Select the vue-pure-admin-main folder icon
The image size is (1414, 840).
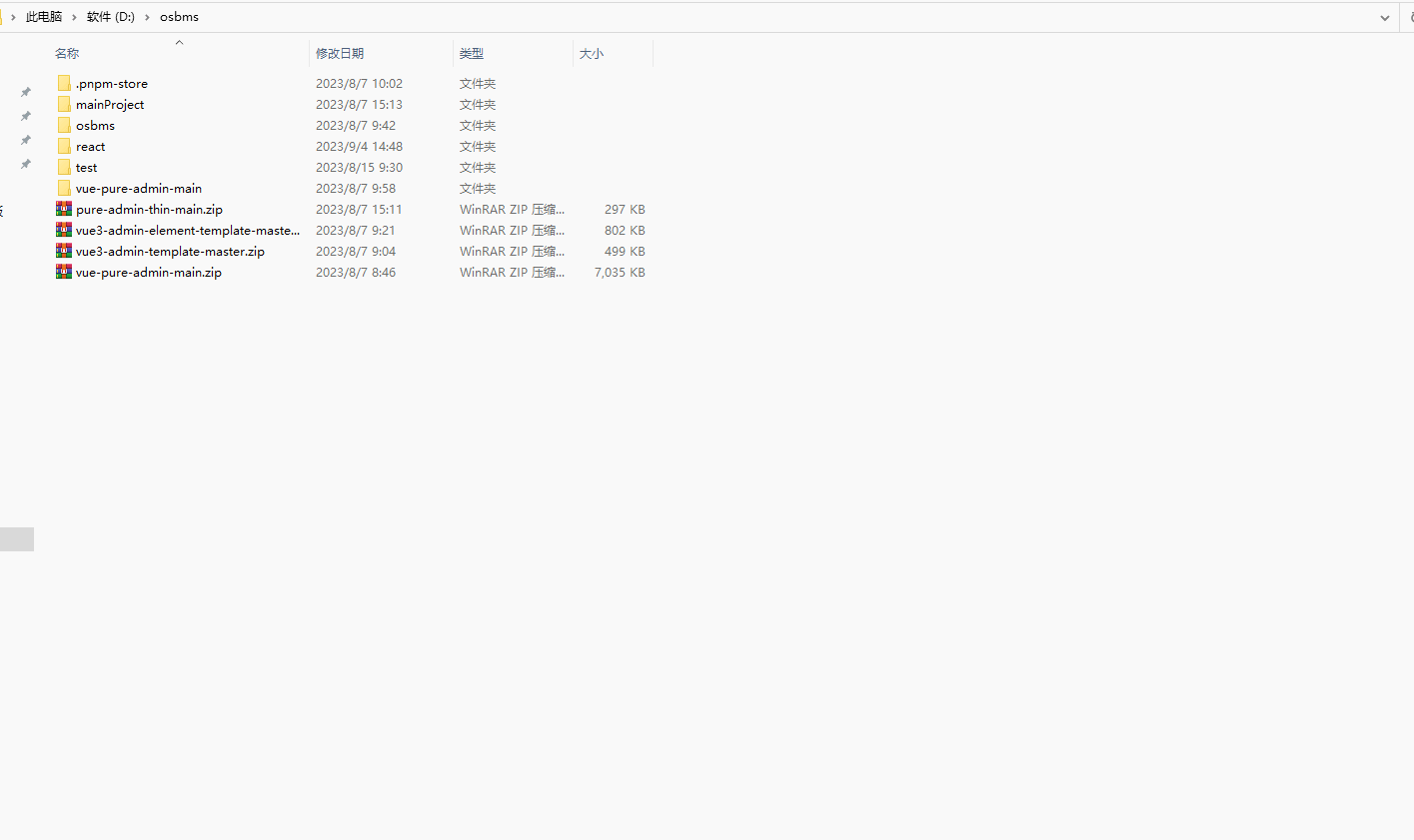click(64, 188)
